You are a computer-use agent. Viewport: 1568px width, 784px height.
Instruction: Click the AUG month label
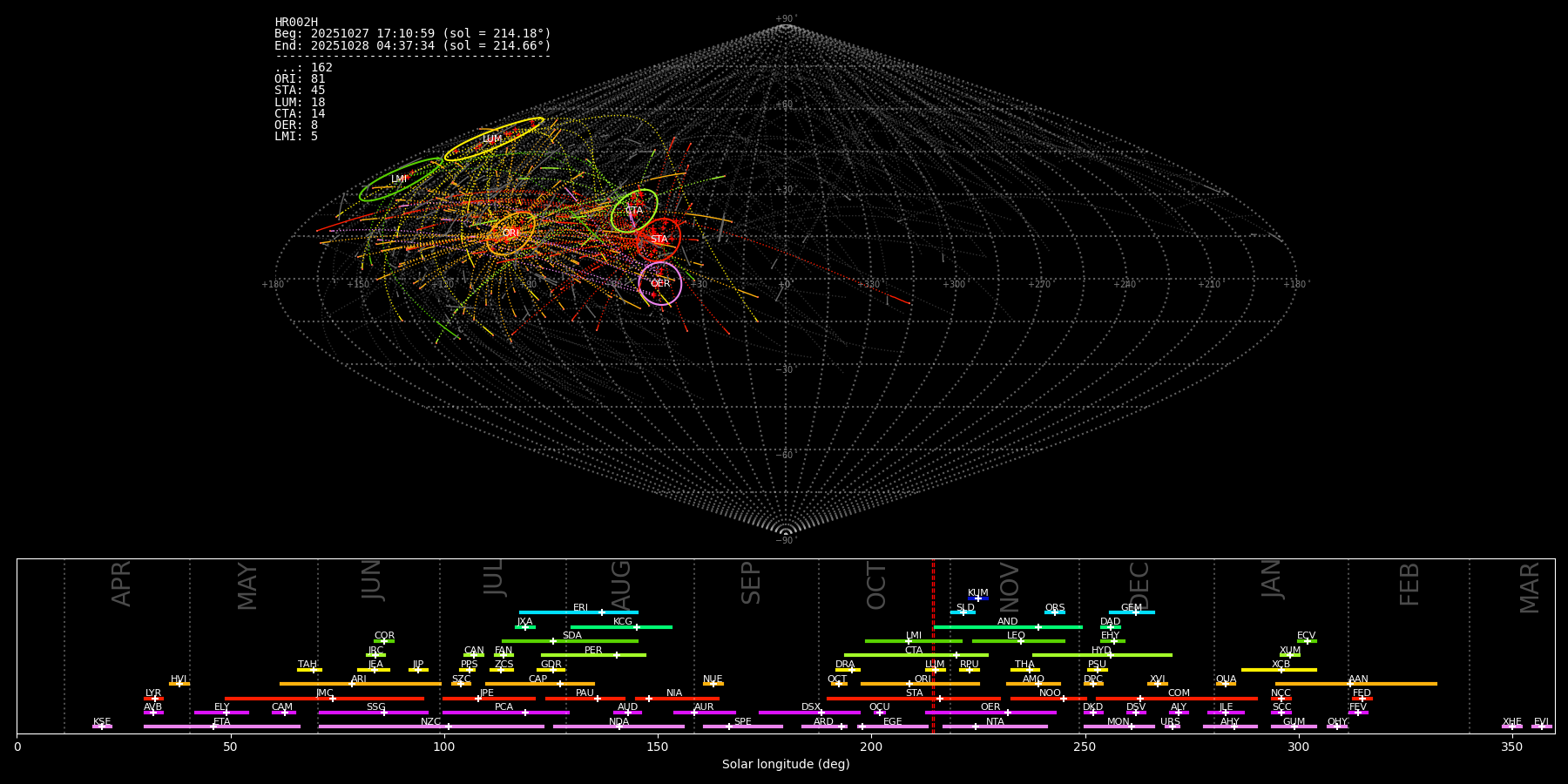[x=620, y=585]
